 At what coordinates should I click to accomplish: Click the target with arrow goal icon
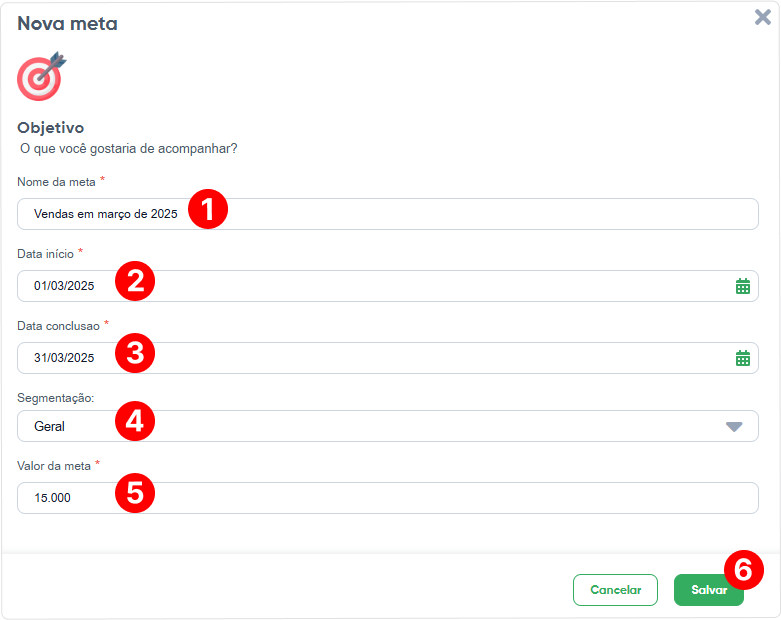click(x=41, y=76)
